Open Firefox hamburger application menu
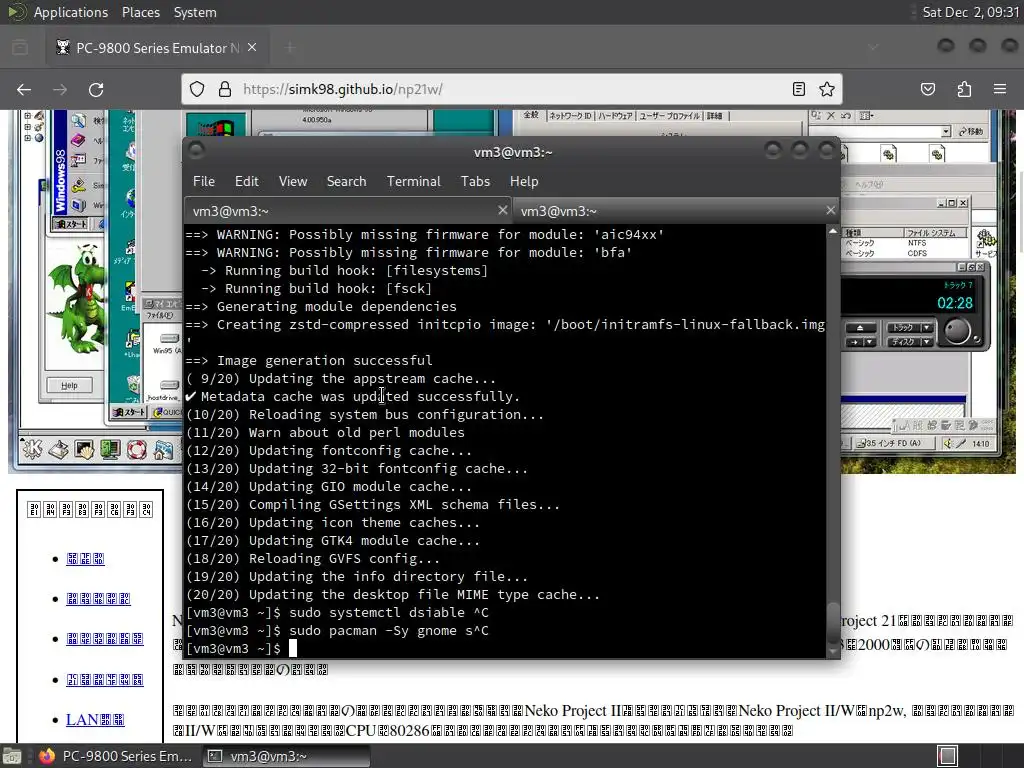 tap(1000, 89)
